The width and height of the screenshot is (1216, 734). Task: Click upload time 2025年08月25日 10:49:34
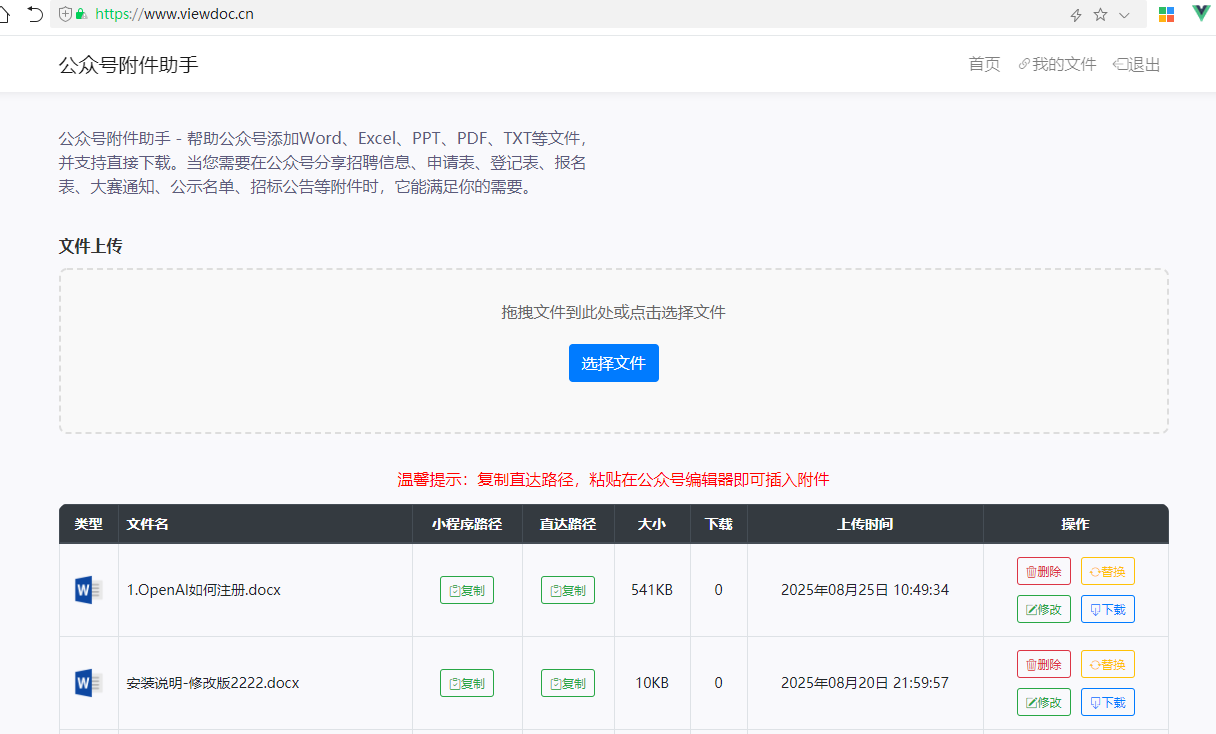[865, 590]
